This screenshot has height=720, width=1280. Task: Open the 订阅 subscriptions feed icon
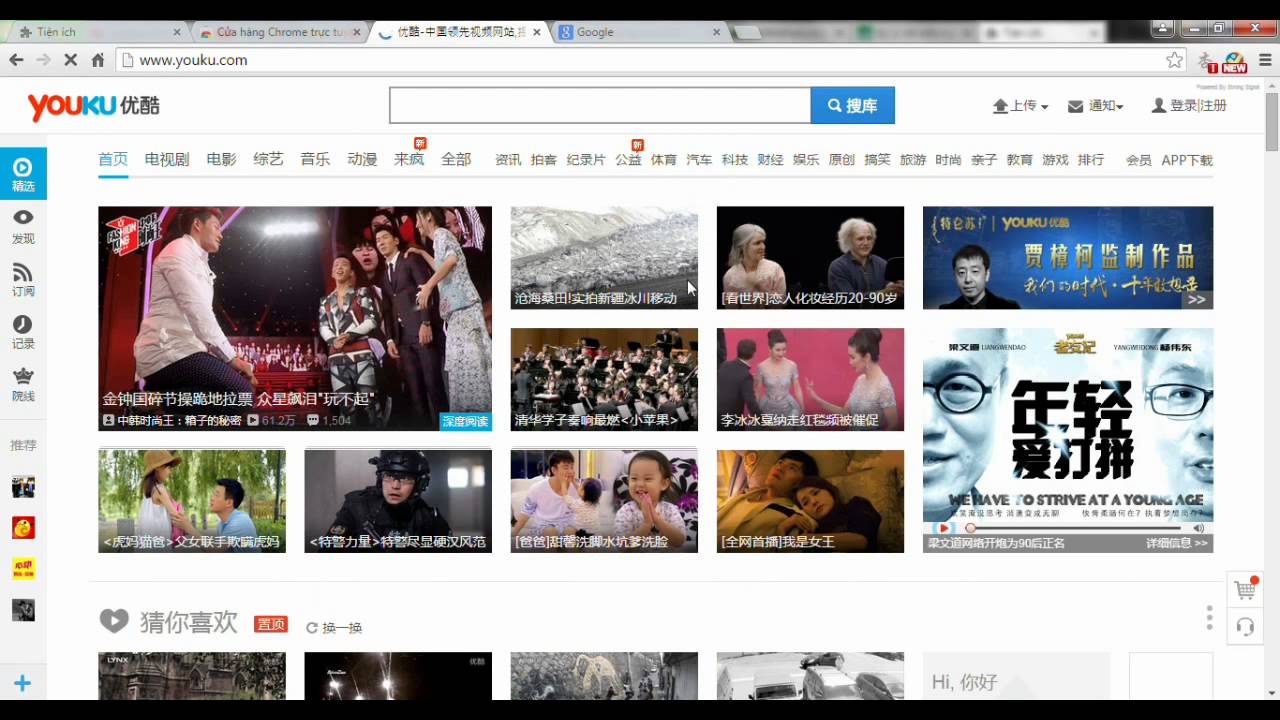(x=22, y=278)
